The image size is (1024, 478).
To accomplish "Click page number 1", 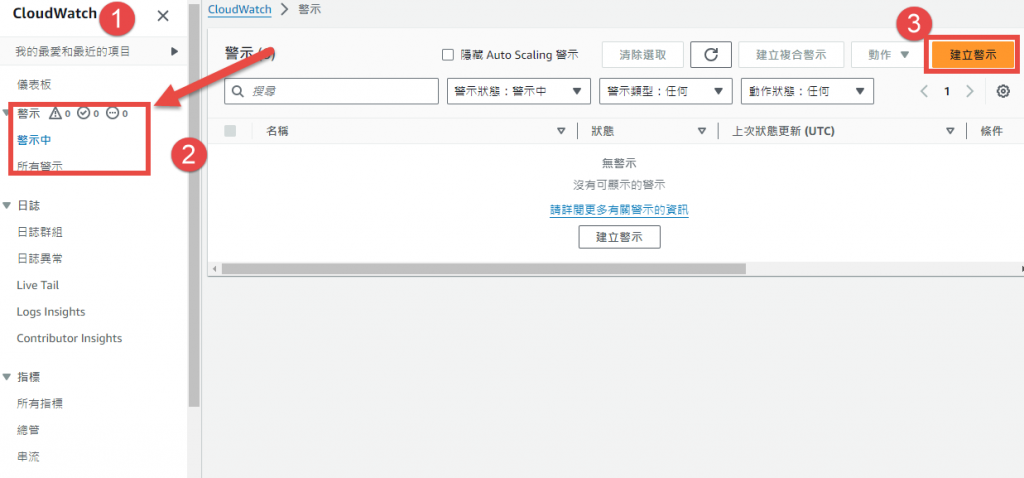I will [947, 91].
